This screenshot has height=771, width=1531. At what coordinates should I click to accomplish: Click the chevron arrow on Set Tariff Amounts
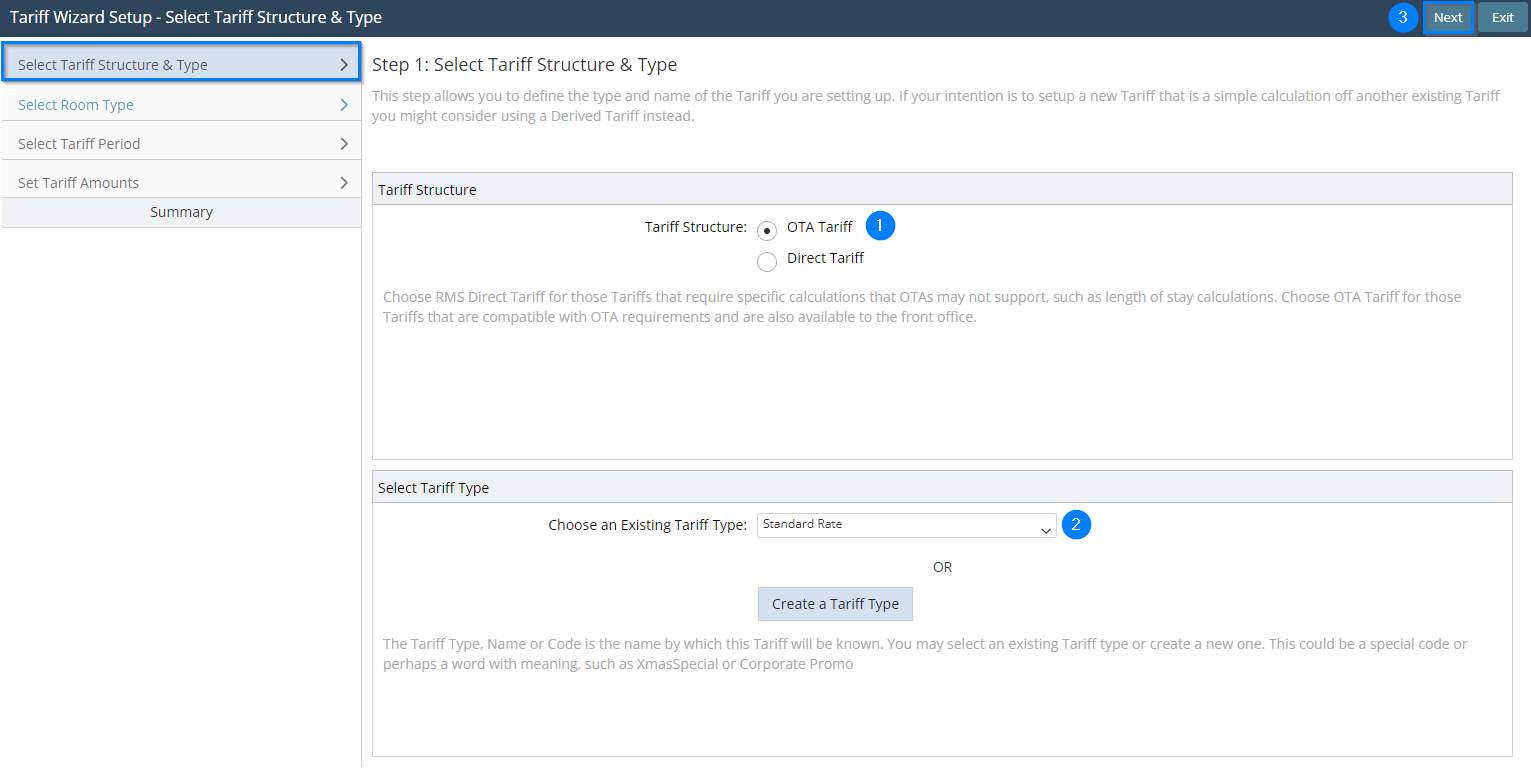click(x=344, y=183)
